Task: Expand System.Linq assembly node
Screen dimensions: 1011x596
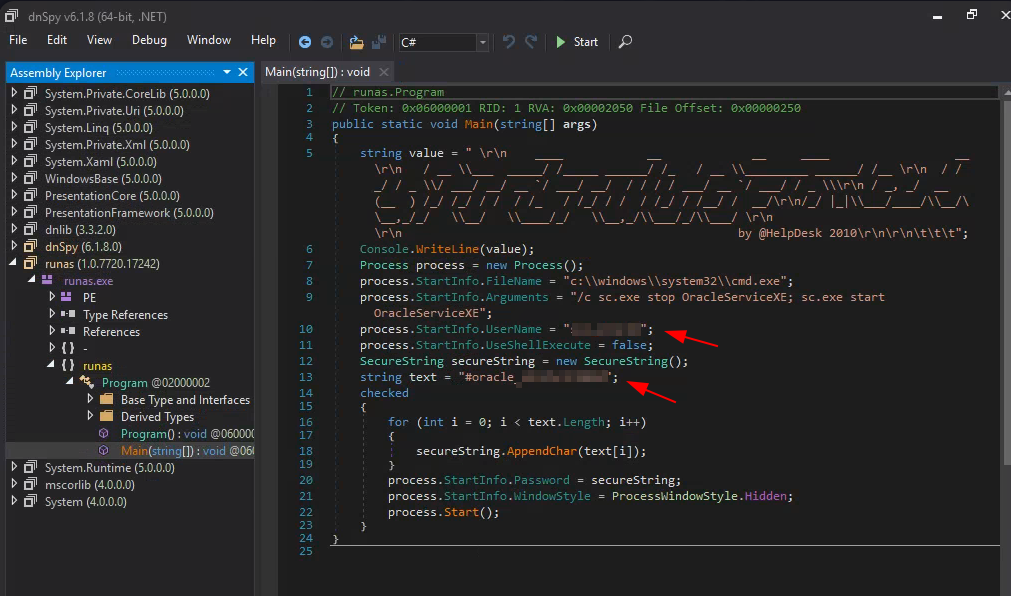Action: tap(14, 127)
